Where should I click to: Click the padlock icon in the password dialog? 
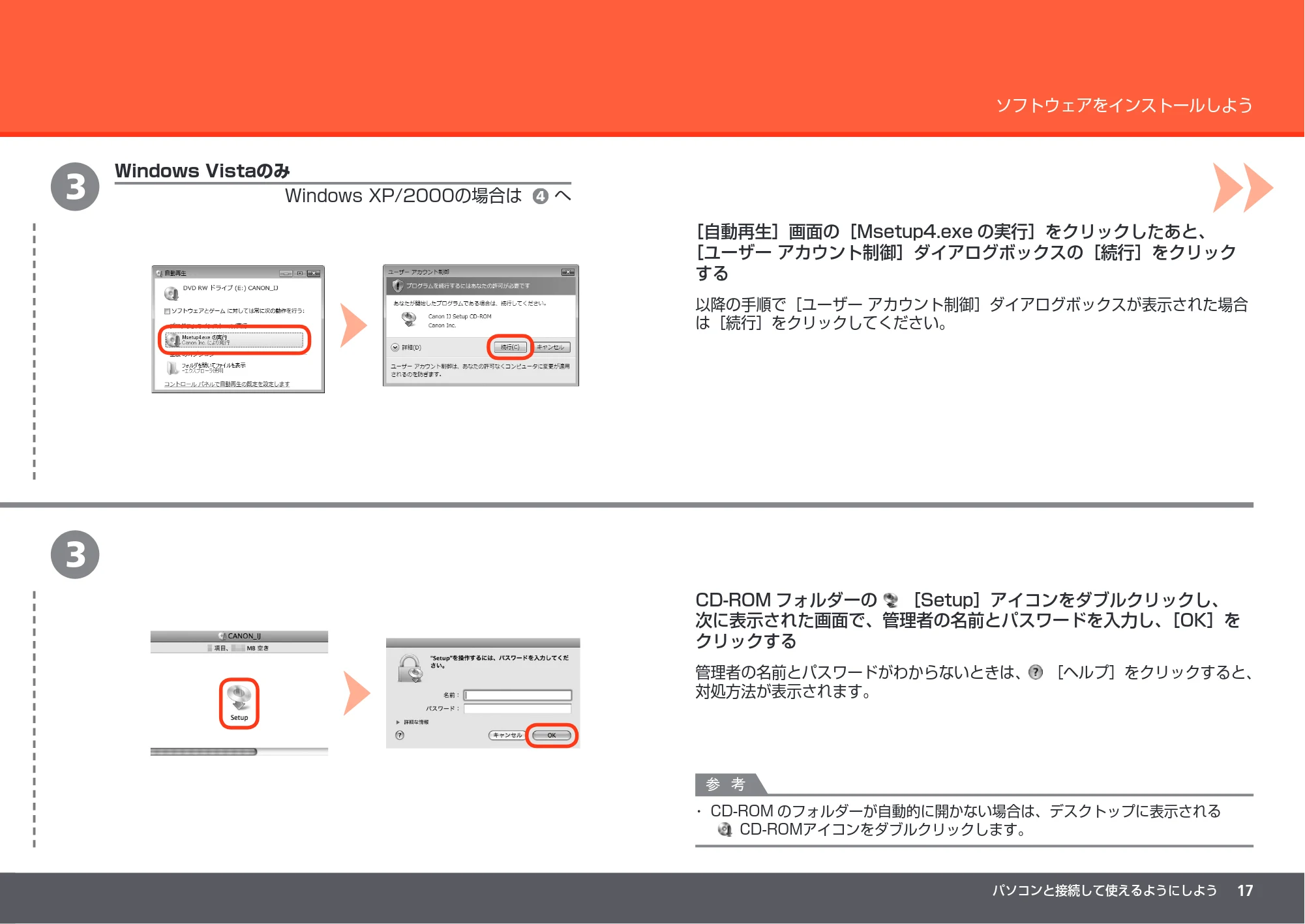(411, 668)
